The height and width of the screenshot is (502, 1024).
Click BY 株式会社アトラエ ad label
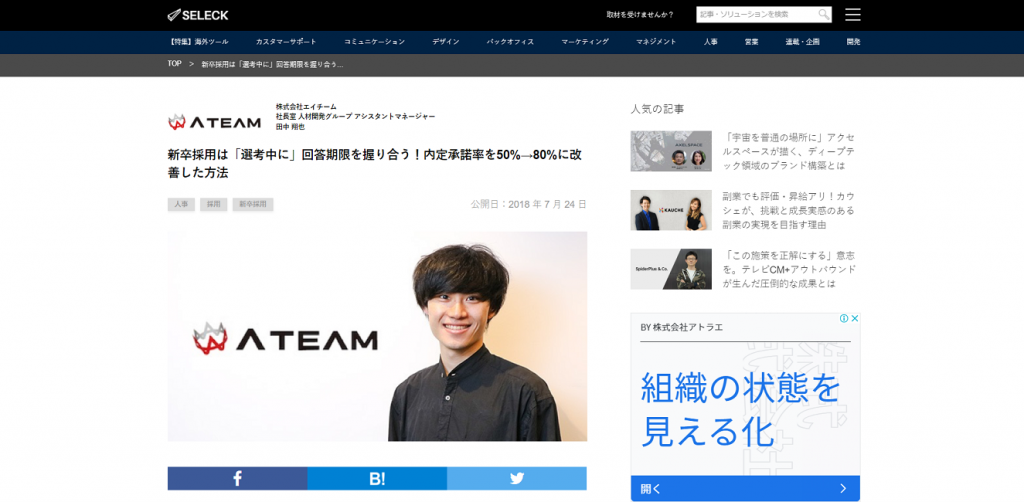pos(682,327)
